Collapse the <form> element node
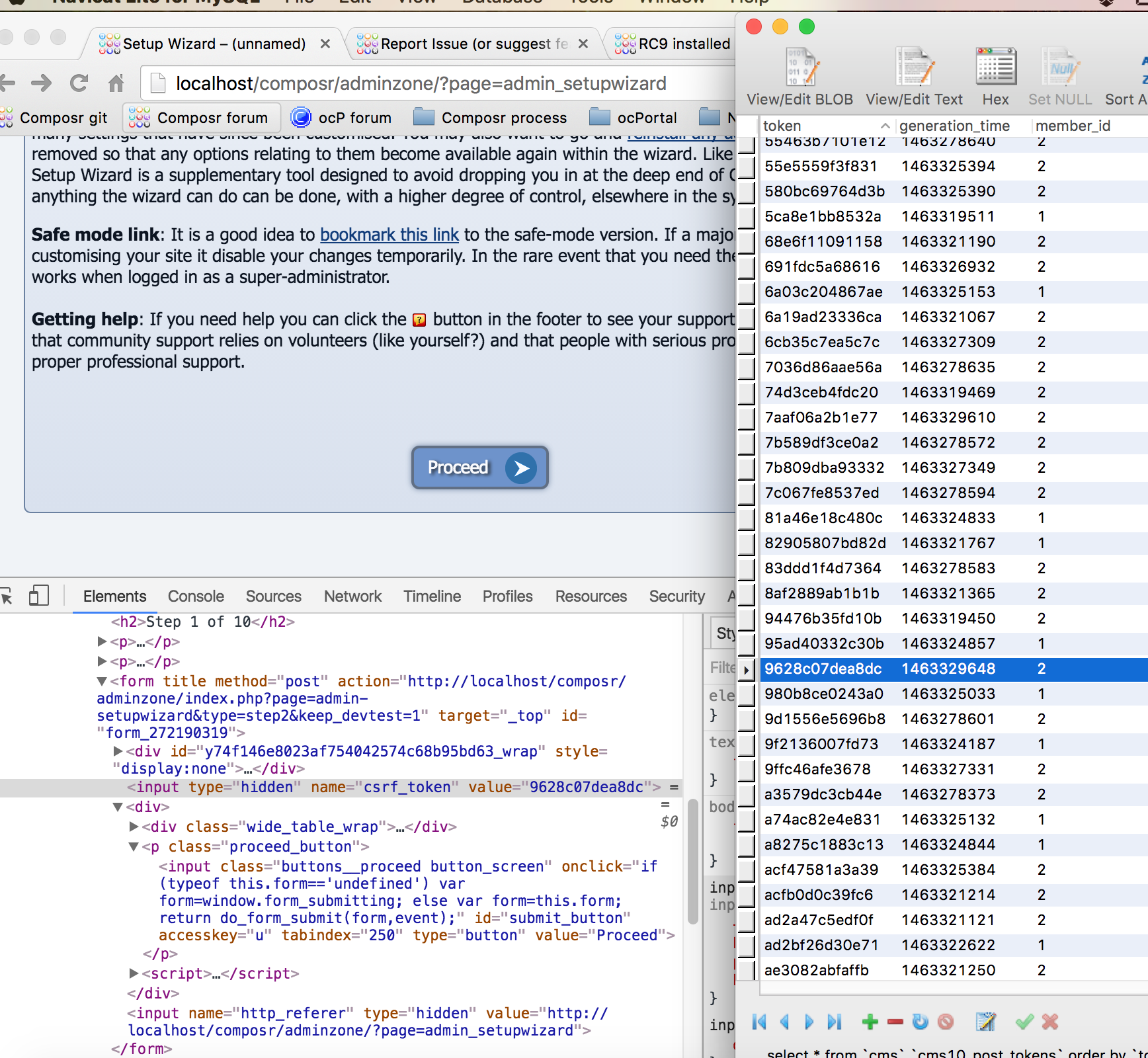The image size is (1148, 1058). (x=102, y=681)
